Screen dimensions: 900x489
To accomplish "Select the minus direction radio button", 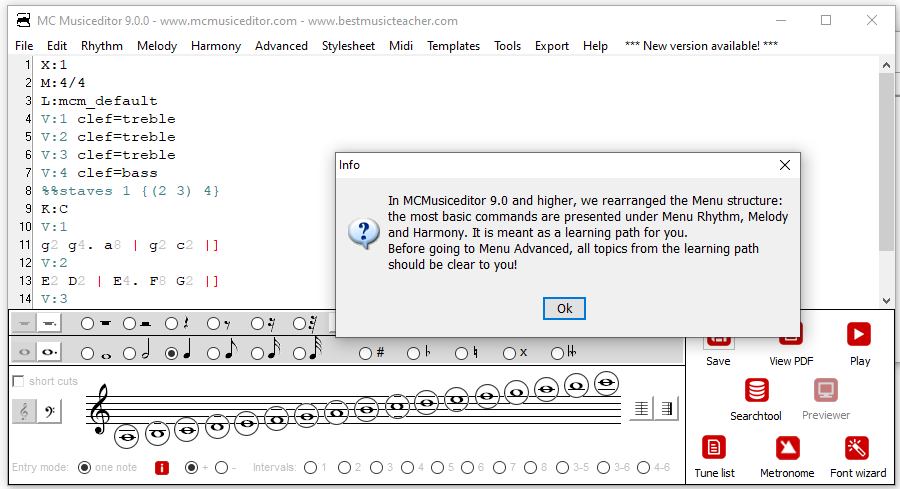I will 222,468.
